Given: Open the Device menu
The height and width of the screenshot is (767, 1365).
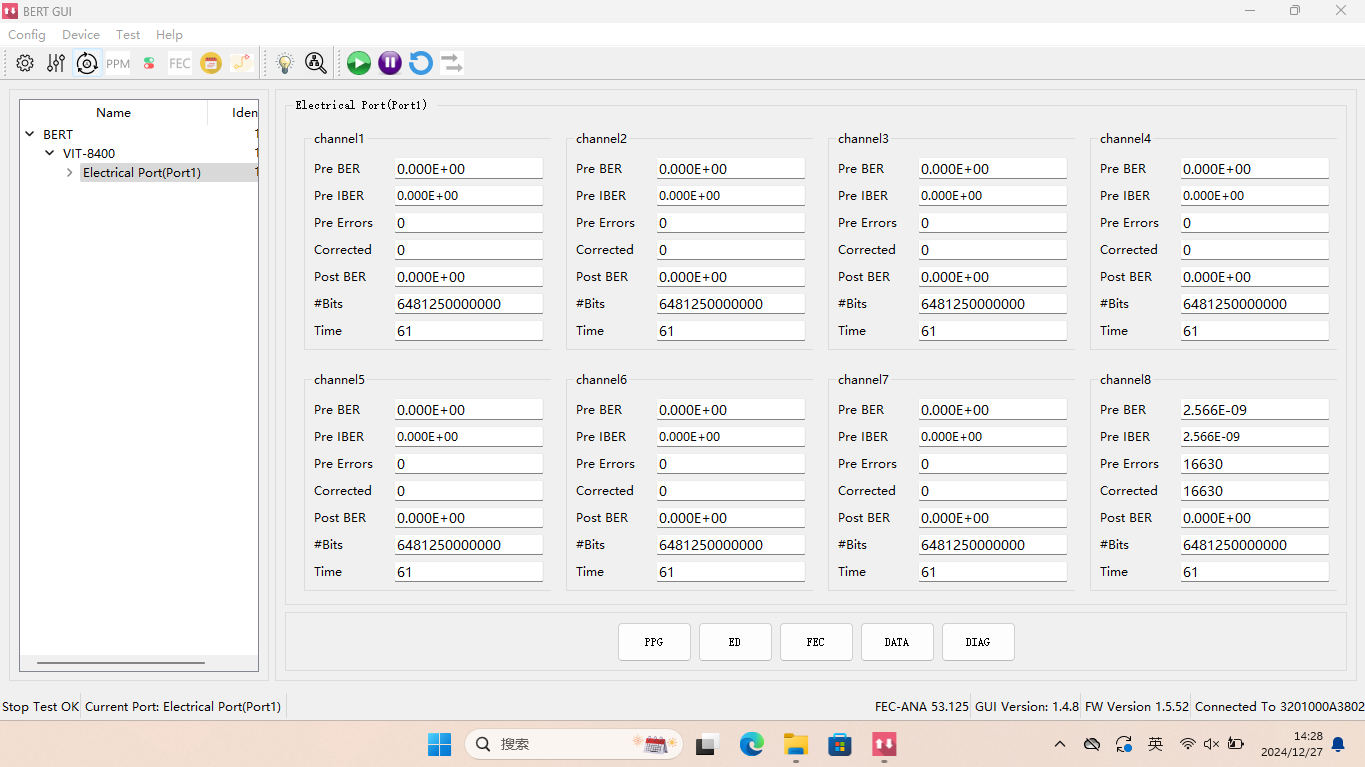Looking at the screenshot, I should coord(80,35).
